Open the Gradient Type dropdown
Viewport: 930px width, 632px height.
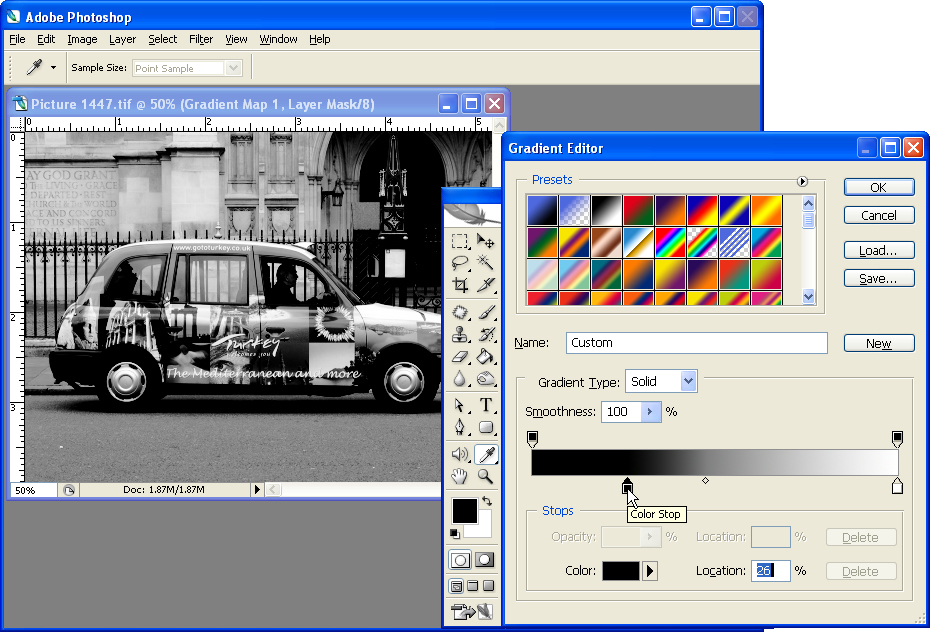(688, 381)
